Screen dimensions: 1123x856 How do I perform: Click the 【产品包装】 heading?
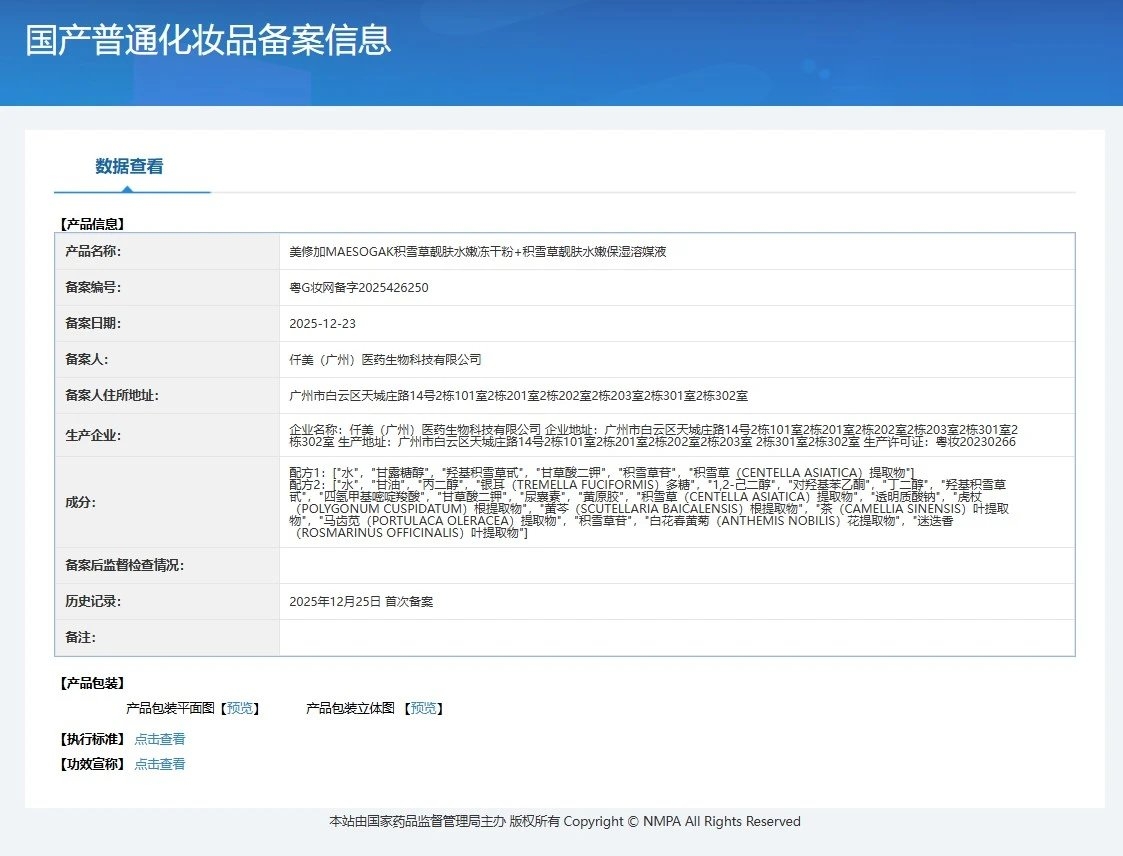92,683
